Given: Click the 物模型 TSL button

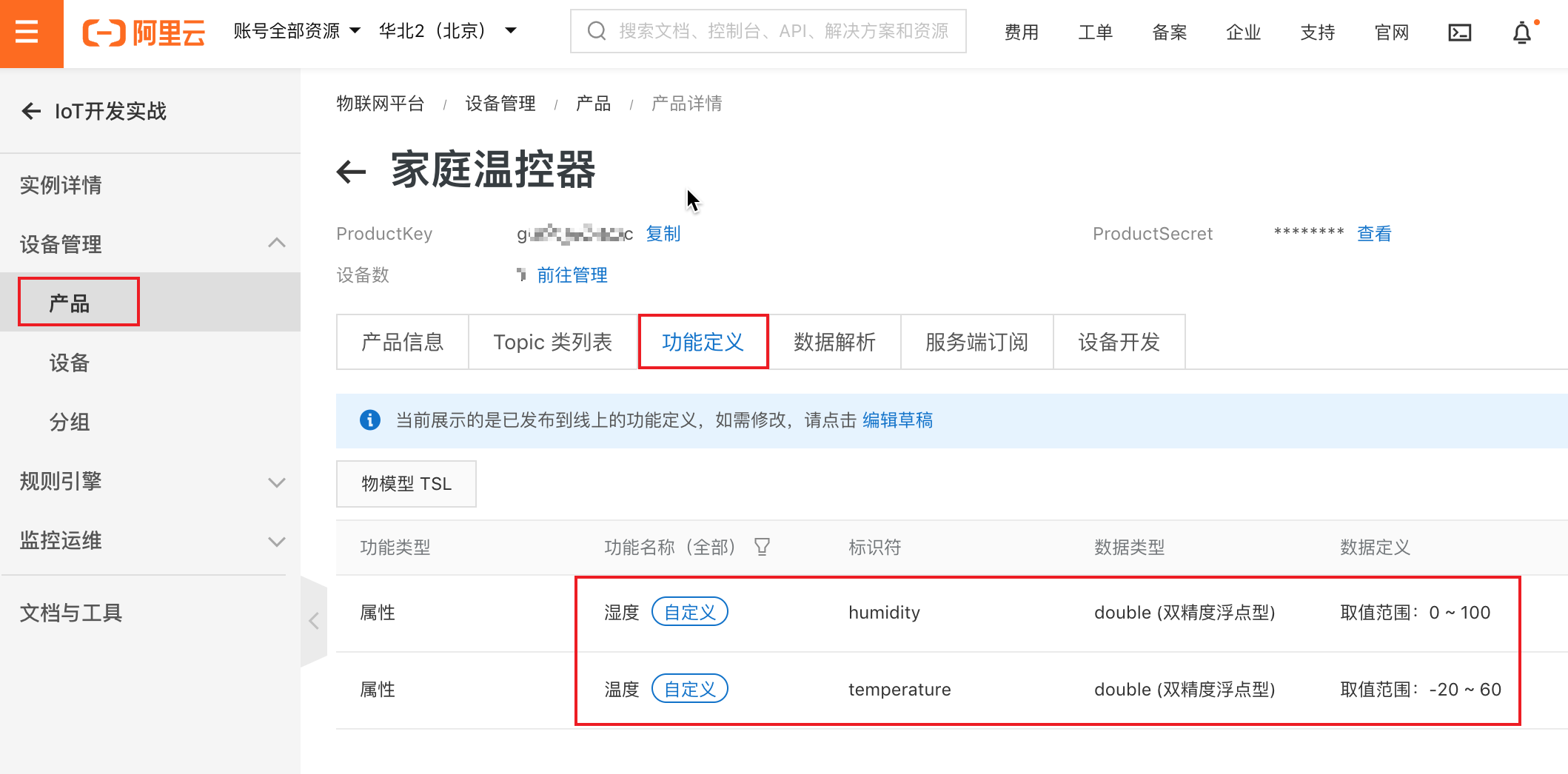Looking at the screenshot, I should click(406, 484).
